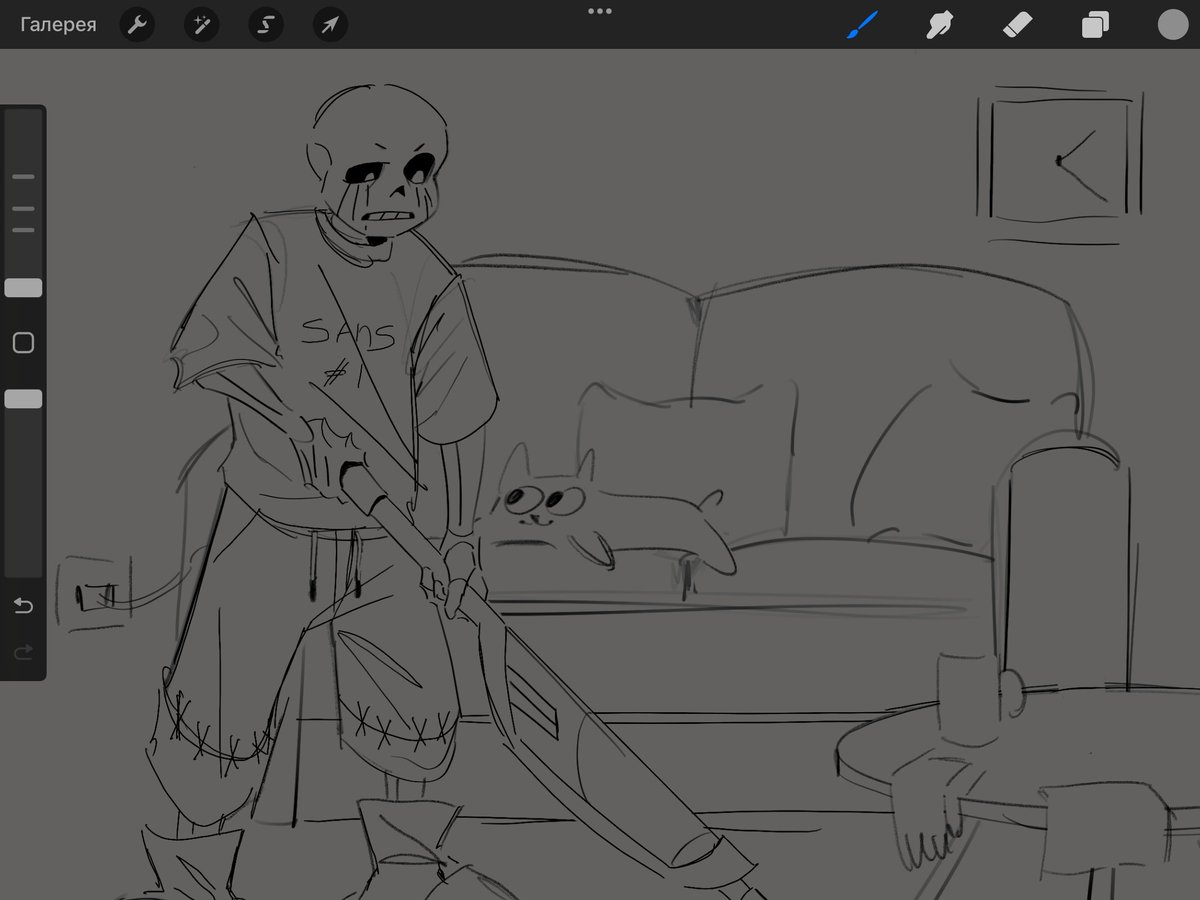Open the Layers panel
The width and height of the screenshot is (1200, 900).
click(x=1095, y=25)
